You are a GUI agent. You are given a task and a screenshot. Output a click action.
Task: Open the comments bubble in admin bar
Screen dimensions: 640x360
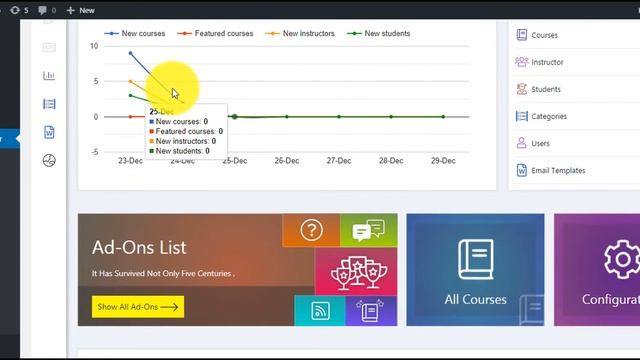click(47, 10)
